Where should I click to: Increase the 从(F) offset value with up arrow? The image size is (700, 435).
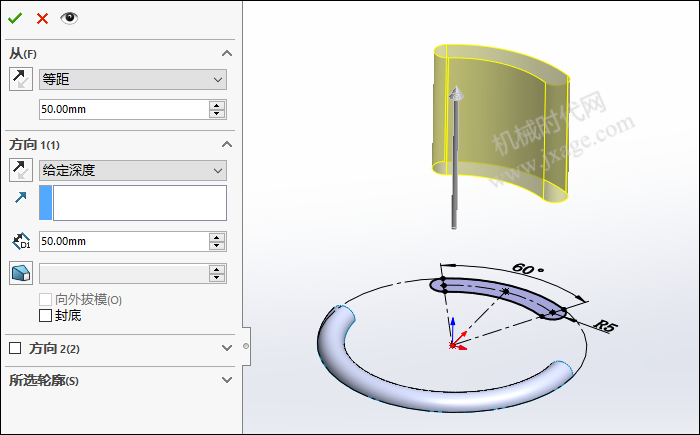tap(217, 105)
